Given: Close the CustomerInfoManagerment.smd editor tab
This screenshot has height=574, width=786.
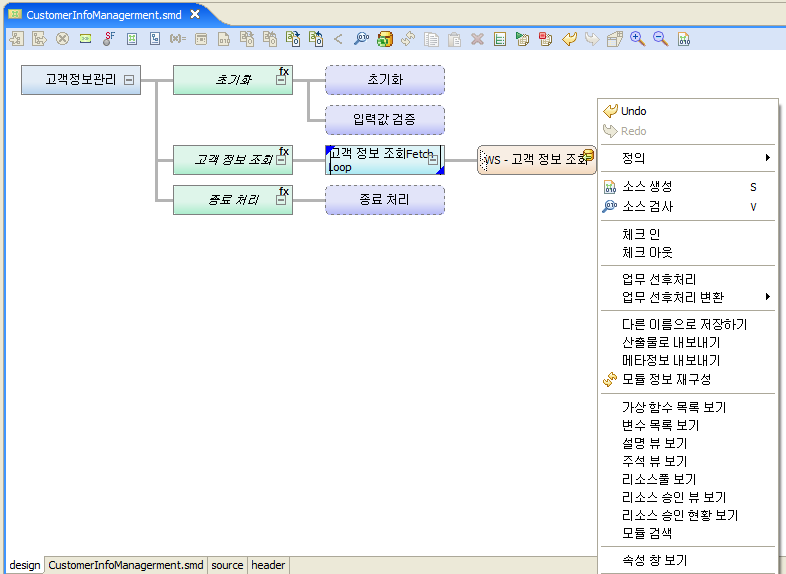Looking at the screenshot, I should tap(195, 15).
